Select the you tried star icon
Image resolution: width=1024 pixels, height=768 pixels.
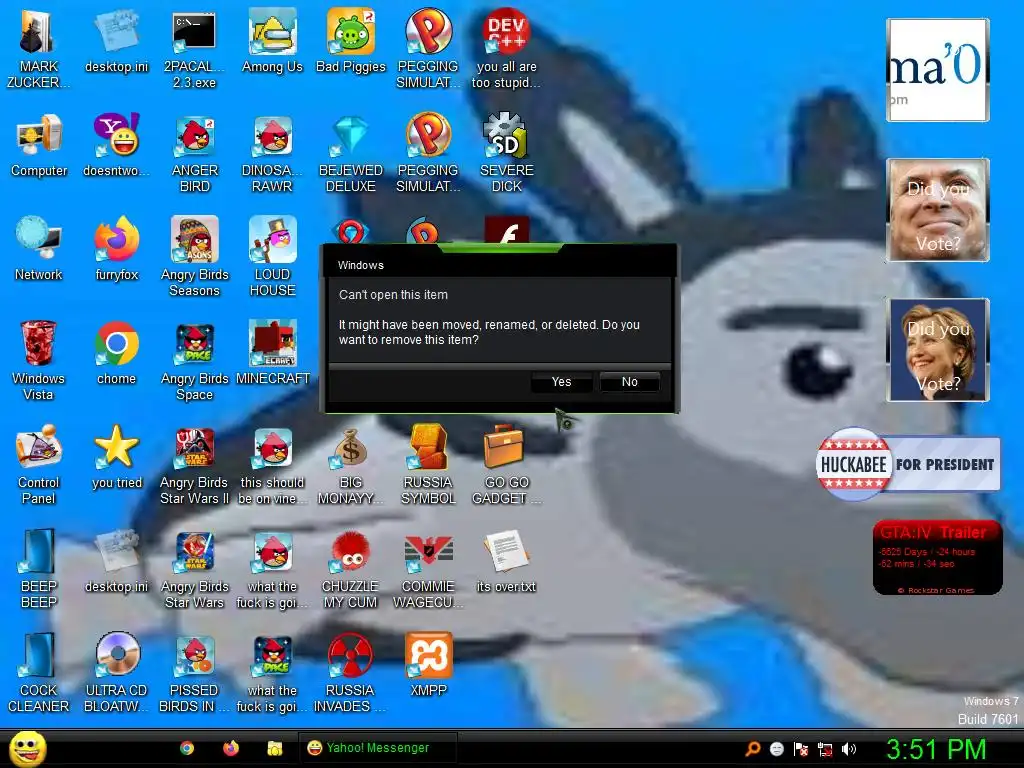(x=117, y=456)
